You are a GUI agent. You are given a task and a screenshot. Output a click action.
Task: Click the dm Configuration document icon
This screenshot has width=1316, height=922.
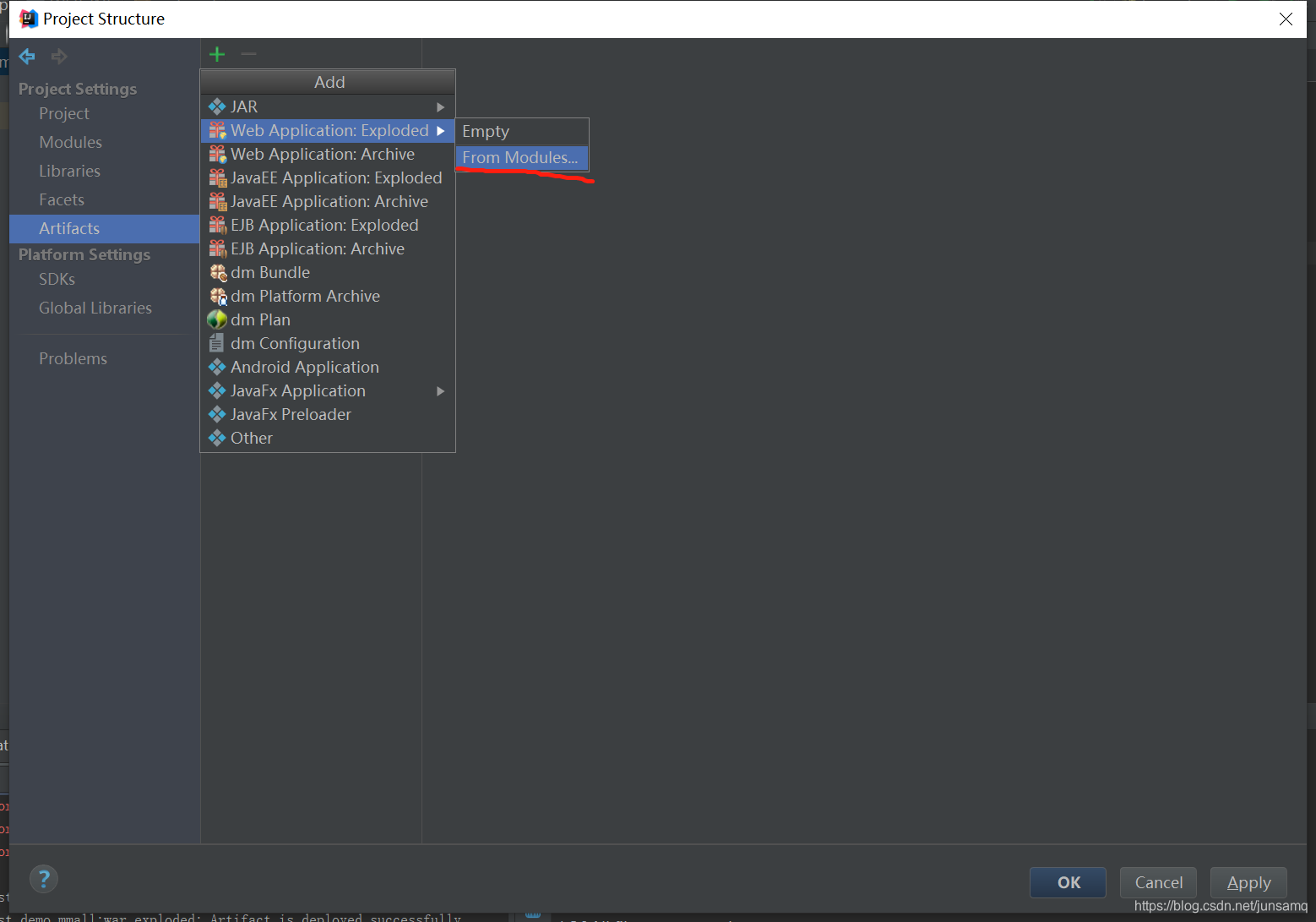click(217, 343)
